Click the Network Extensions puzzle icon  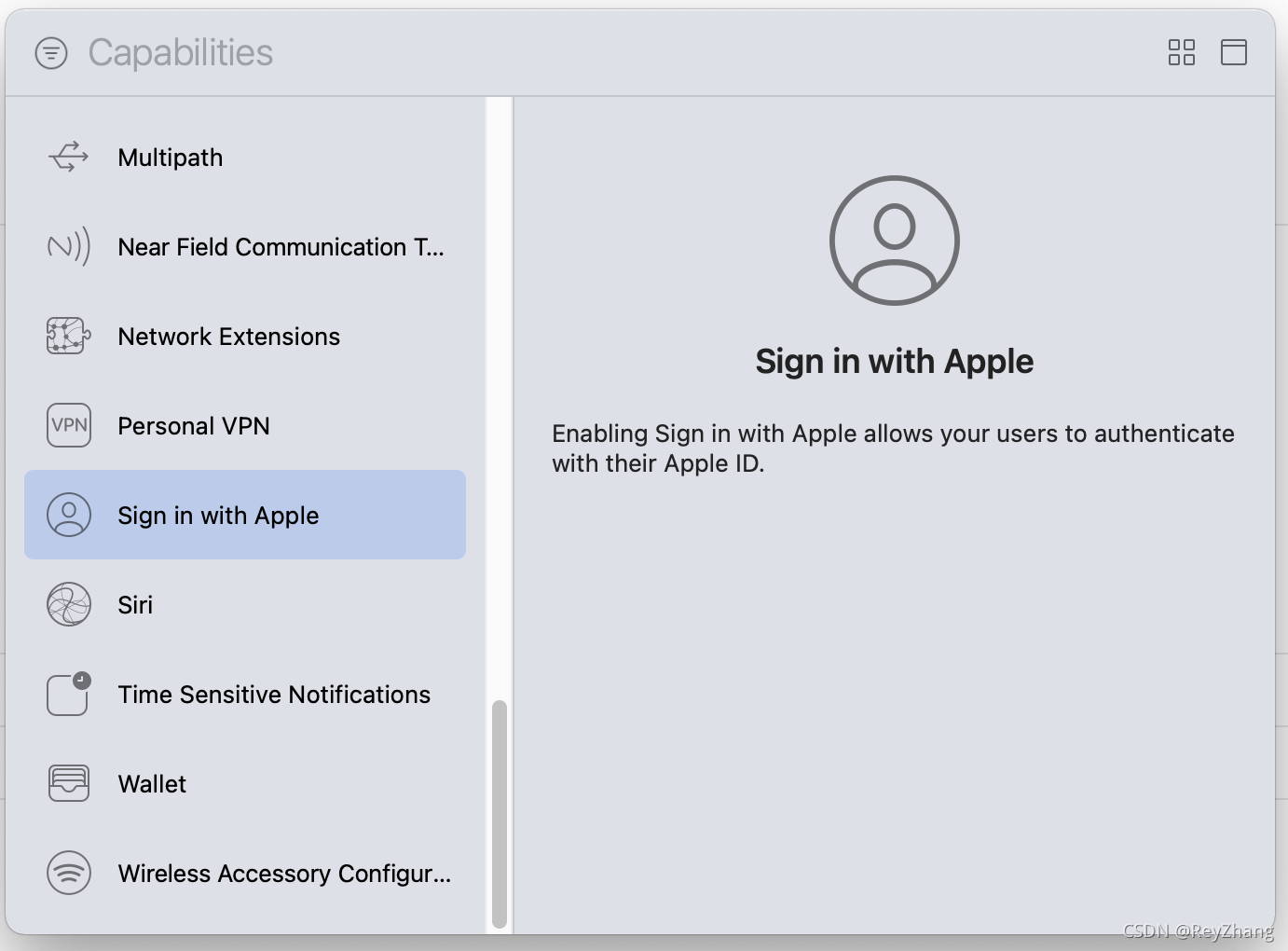point(69,337)
